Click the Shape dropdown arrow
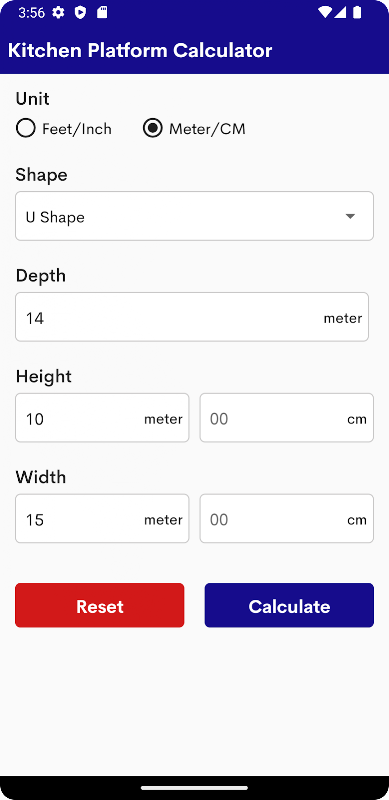This screenshot has height=800, width=389. click(x=350, y=216)
